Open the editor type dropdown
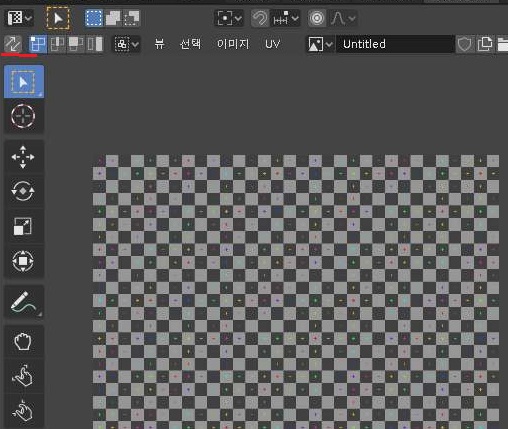This screenshot has height=429, width=508. pos(20,18)
